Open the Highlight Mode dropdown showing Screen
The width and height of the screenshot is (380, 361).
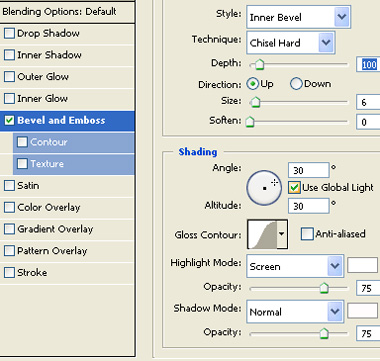coord(295,266)
